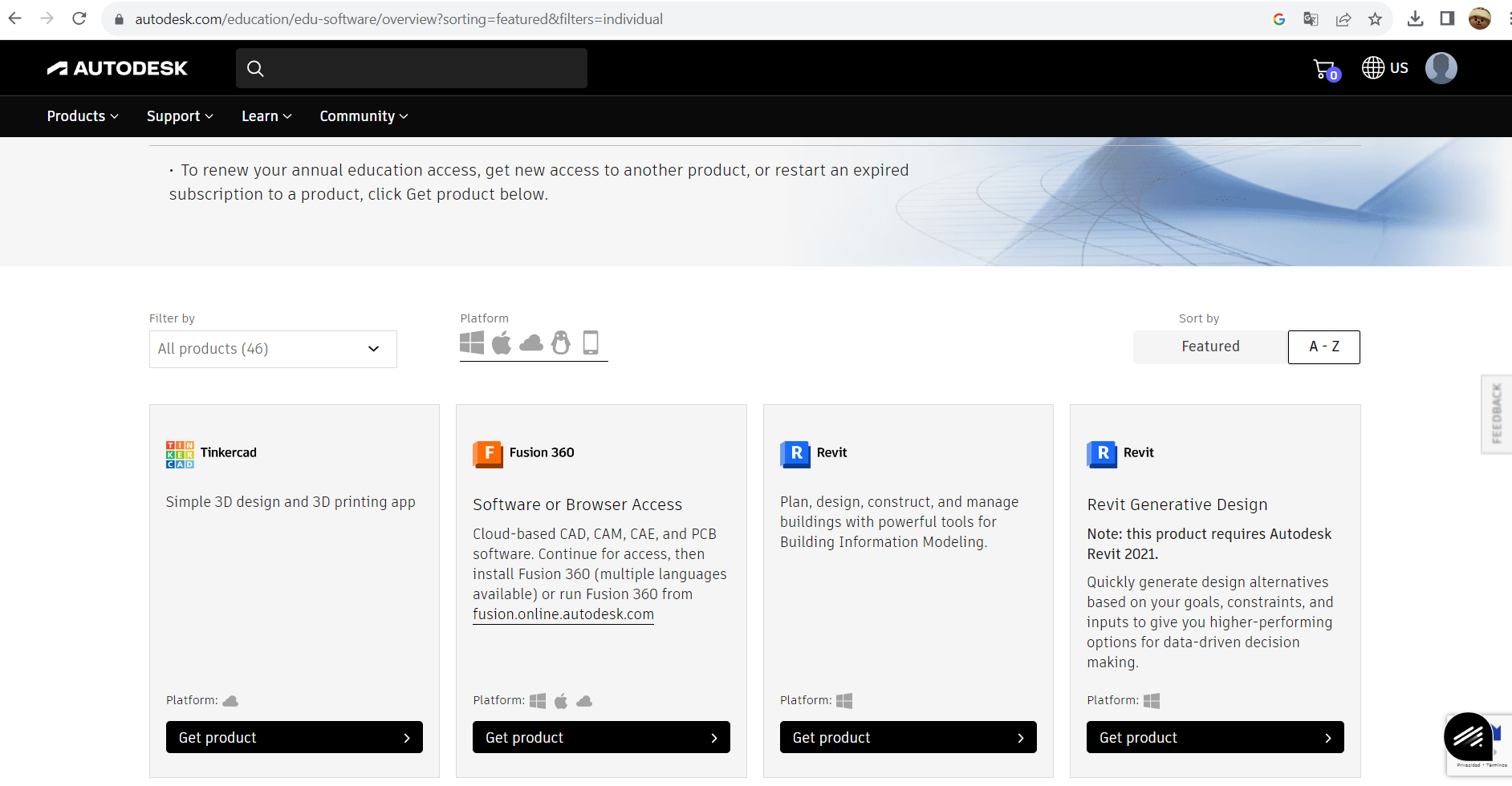Open the All products filter dropdown
The width and height of the screenshot is (1512, 786).
273,349
